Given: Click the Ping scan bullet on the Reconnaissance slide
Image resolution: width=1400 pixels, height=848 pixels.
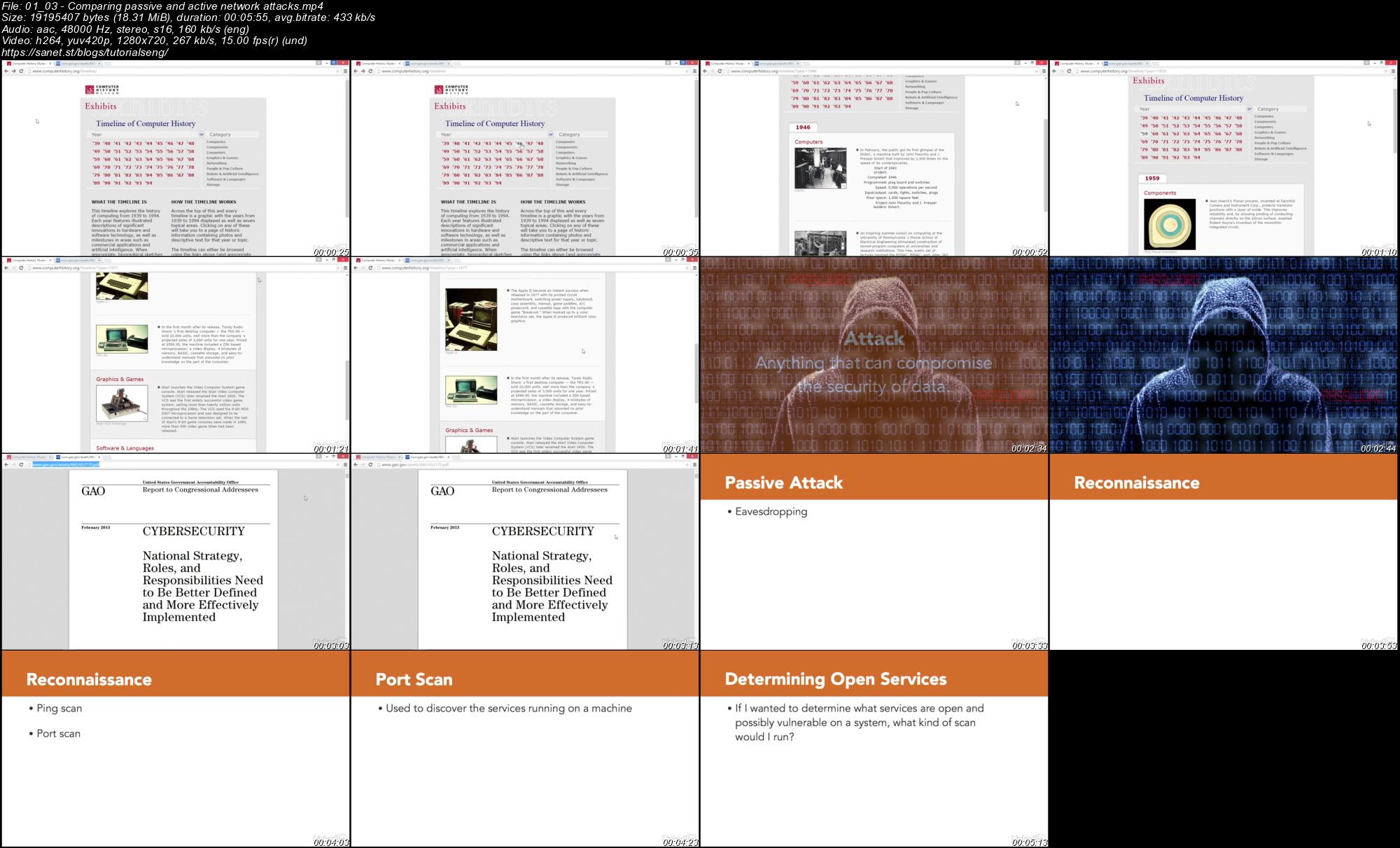Looking at the screenshot, I should pos(59,709).
